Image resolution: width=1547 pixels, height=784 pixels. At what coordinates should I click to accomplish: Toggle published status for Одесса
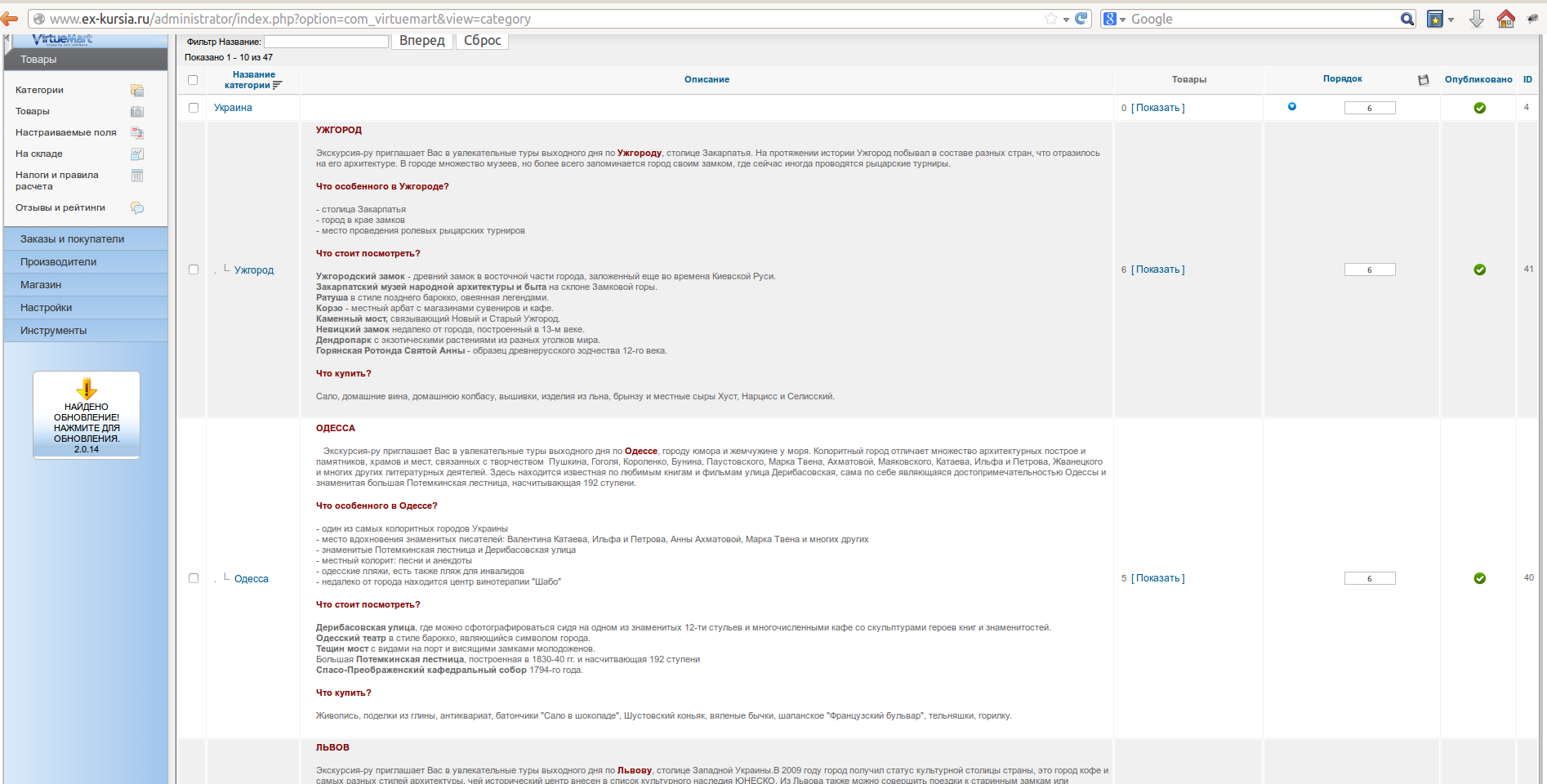[x=1479, y=578]
